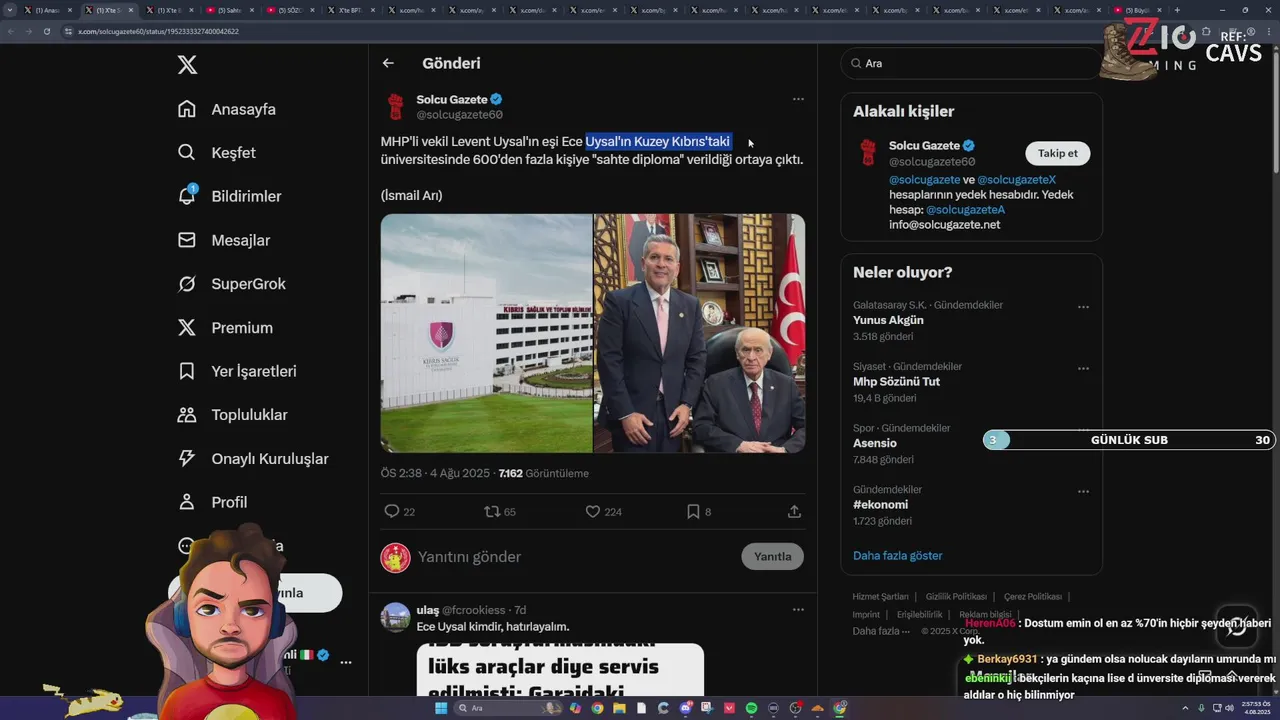Open Hizmet Şartları footer link
This screenshot has height=720, width=1280.
(x=880, y=597)
